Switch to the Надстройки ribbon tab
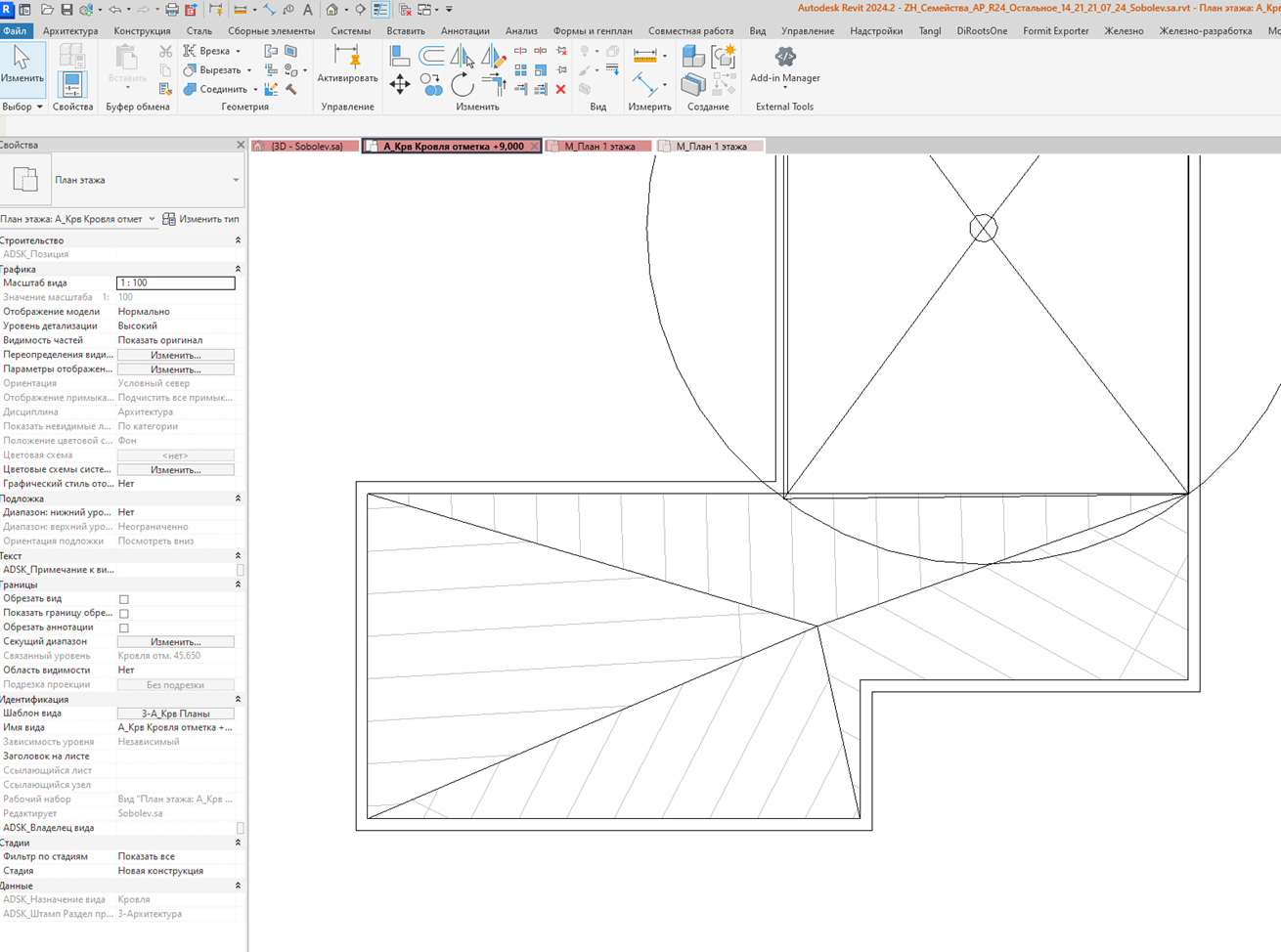 pos(876,31)
